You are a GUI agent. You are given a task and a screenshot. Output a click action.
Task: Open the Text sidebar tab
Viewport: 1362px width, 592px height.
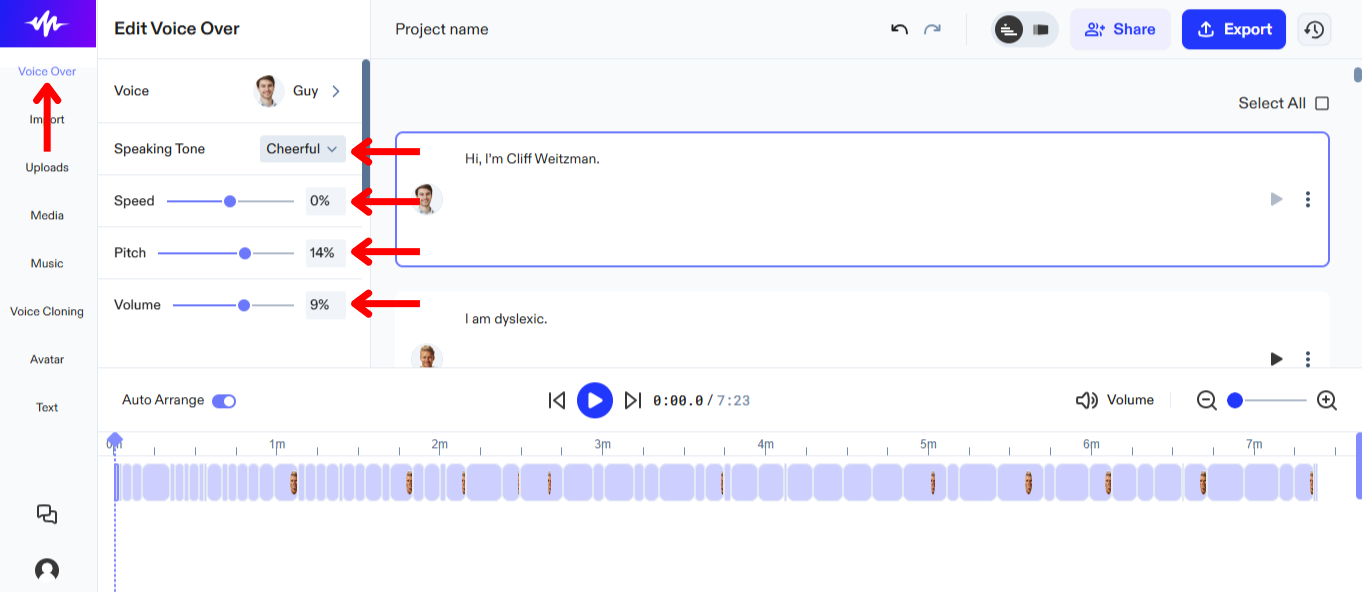(47, 407)
